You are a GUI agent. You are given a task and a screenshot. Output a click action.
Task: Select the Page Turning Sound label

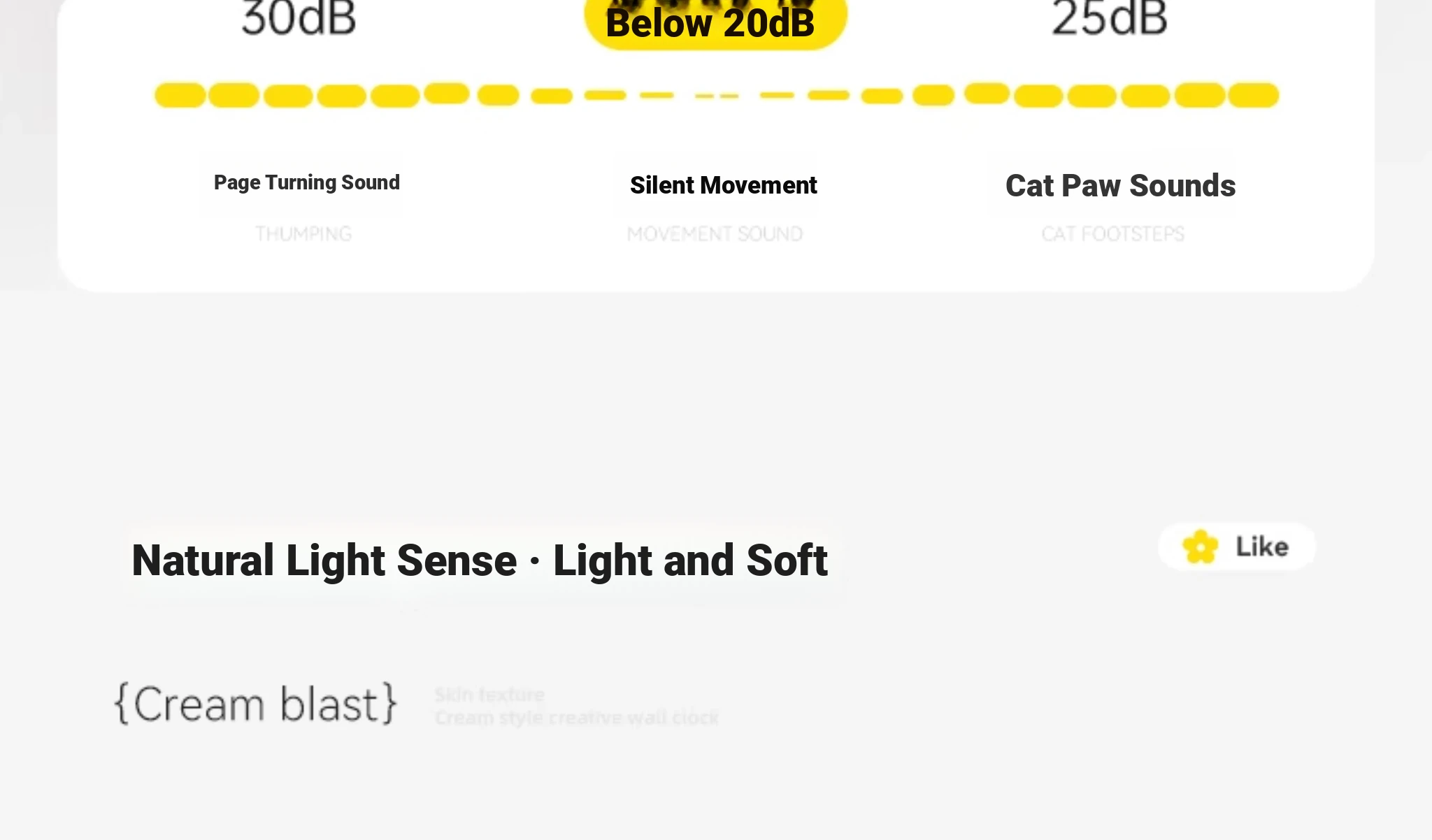(307, 182)
